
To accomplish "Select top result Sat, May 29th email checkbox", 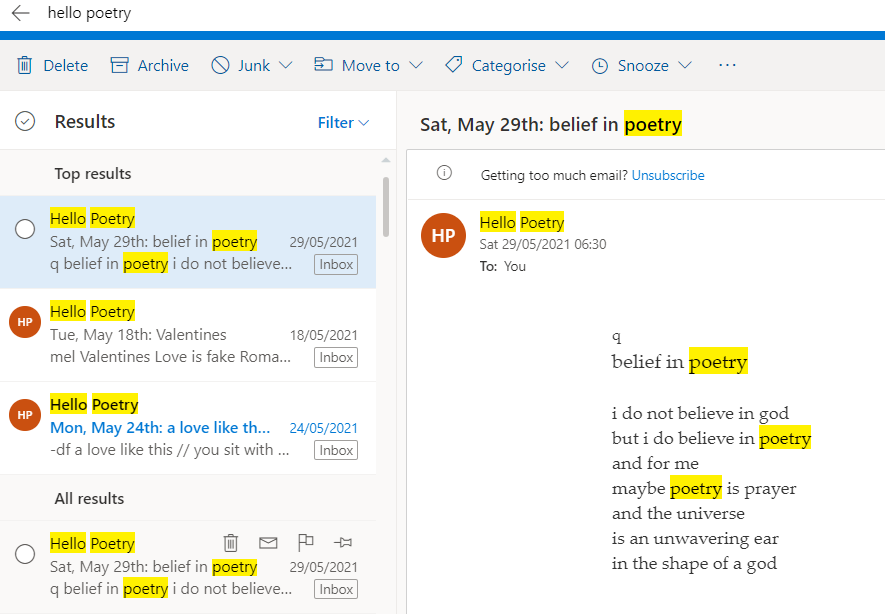I will click(x=25, y=229).
